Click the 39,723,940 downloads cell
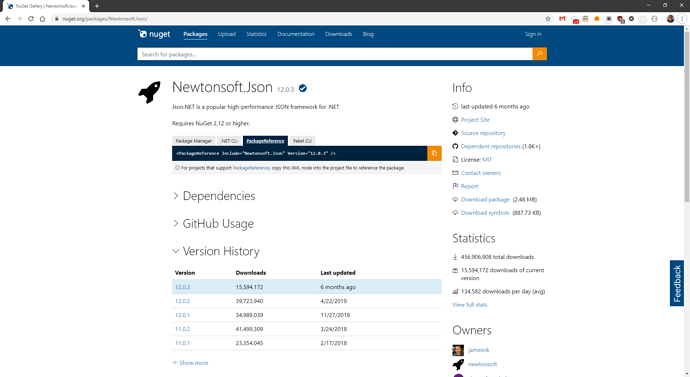 (250, 301)
